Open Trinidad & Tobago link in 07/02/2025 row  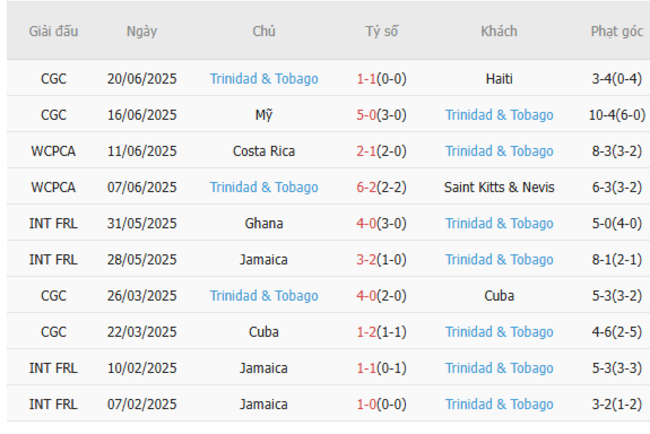(x=499, y=404)
